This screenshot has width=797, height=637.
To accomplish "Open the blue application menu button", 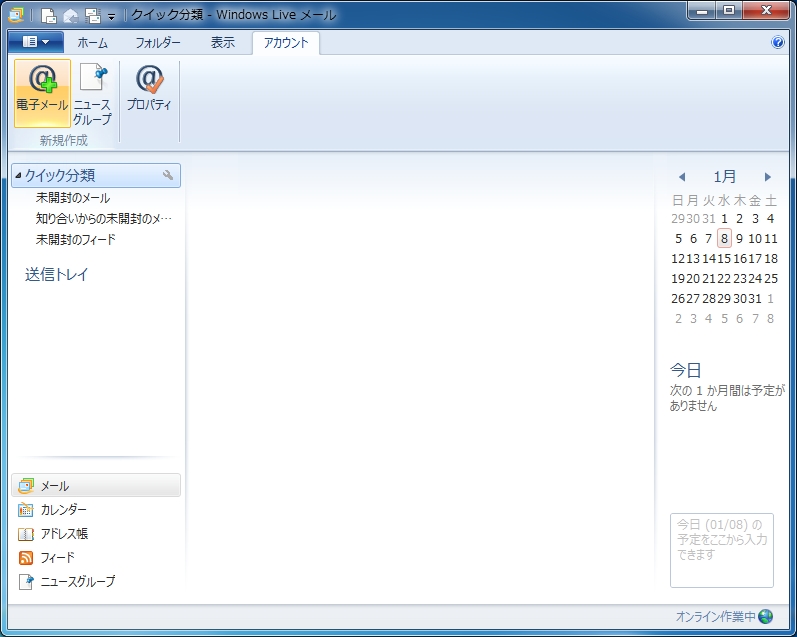I will coord(36,42).
